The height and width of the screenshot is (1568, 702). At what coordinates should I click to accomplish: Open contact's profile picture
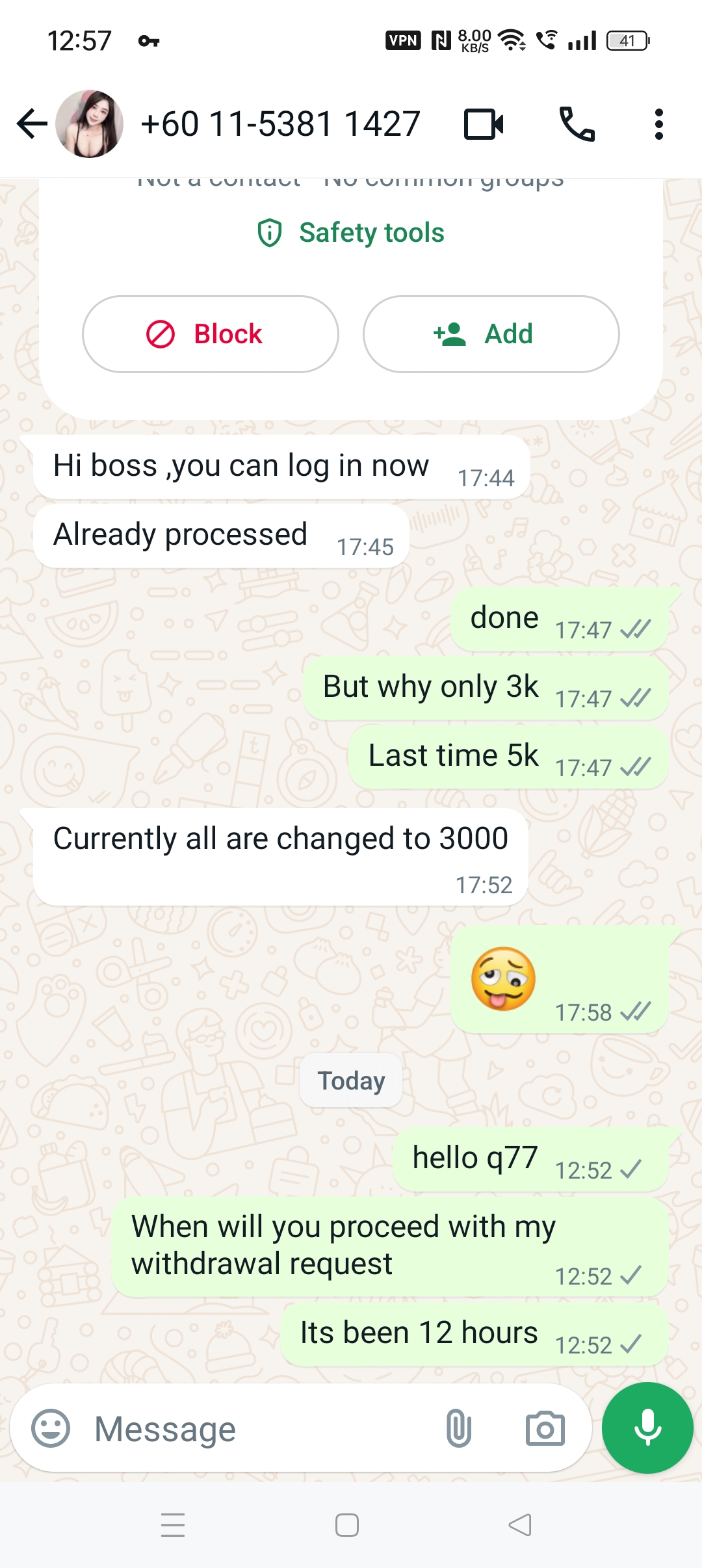click(89, 124)
